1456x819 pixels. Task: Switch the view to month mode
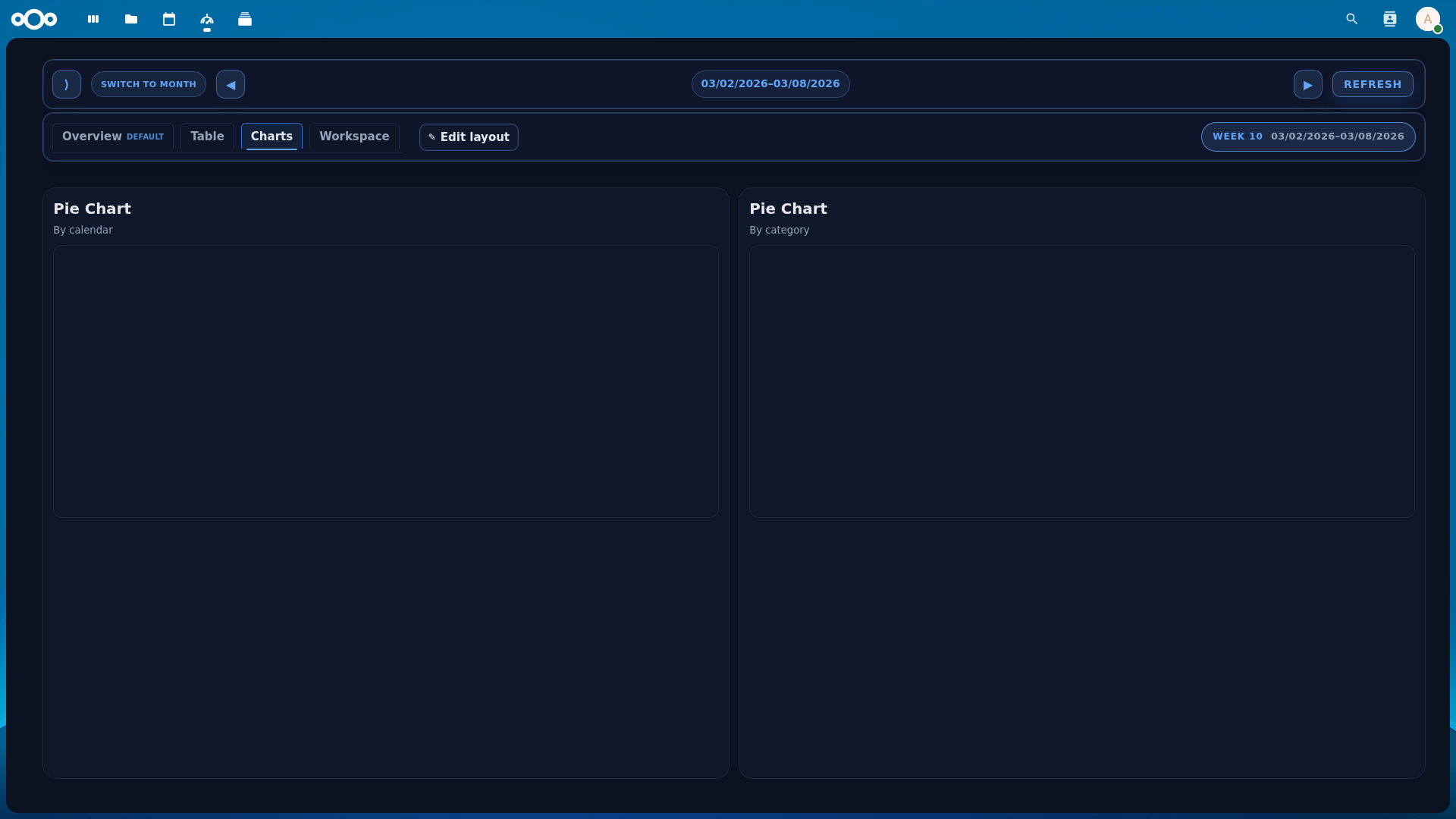click(148, 83)
